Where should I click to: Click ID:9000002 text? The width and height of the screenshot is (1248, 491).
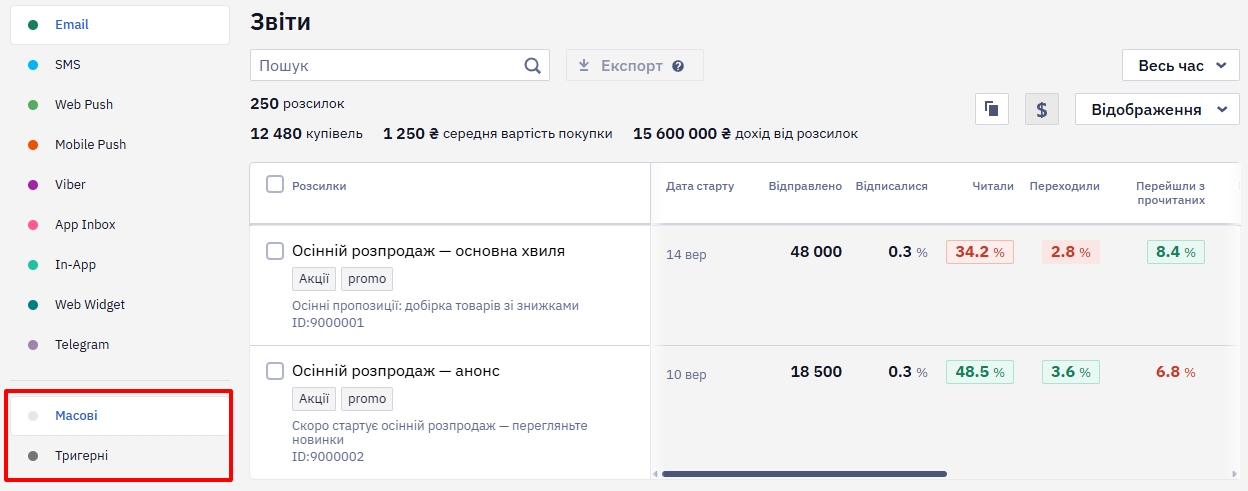328,457
